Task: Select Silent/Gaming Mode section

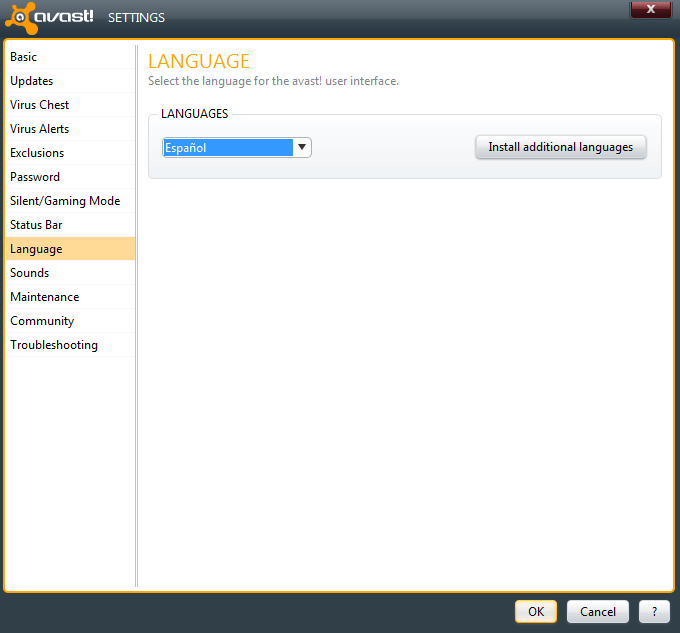Action: click(70, 201)
